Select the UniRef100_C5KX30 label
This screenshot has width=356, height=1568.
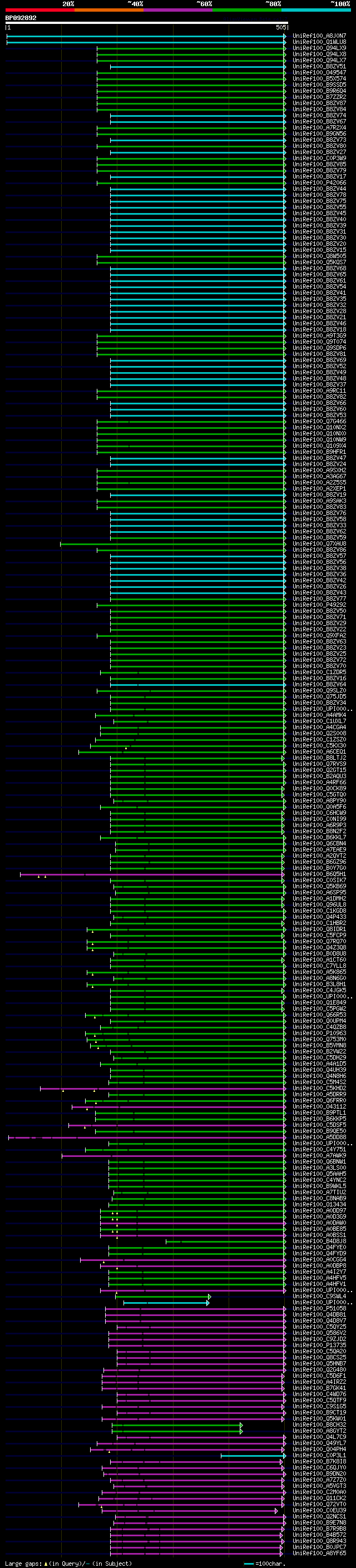coord(319,746)
